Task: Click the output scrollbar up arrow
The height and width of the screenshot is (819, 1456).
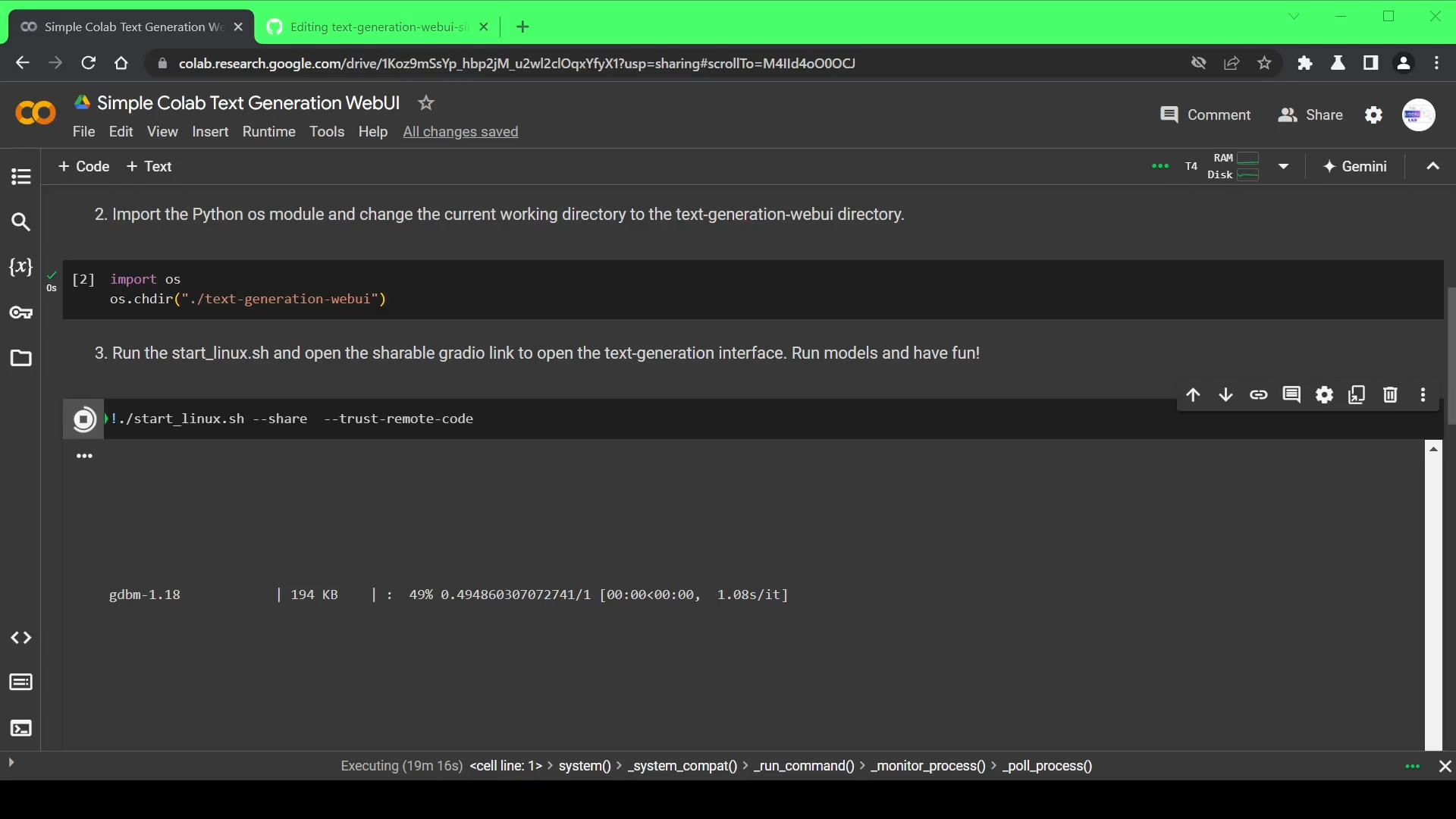Action: (1432, 449)
